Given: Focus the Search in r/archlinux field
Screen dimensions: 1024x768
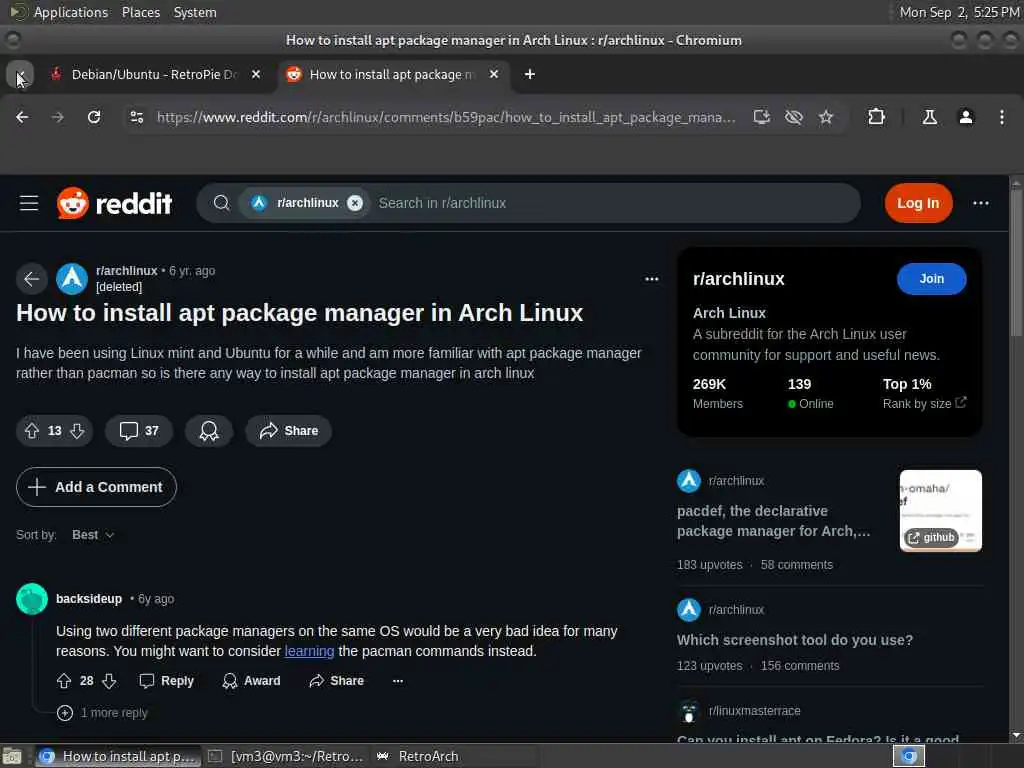Looking at the screenshot, I should pyautogui.click(x=614, y=203).
